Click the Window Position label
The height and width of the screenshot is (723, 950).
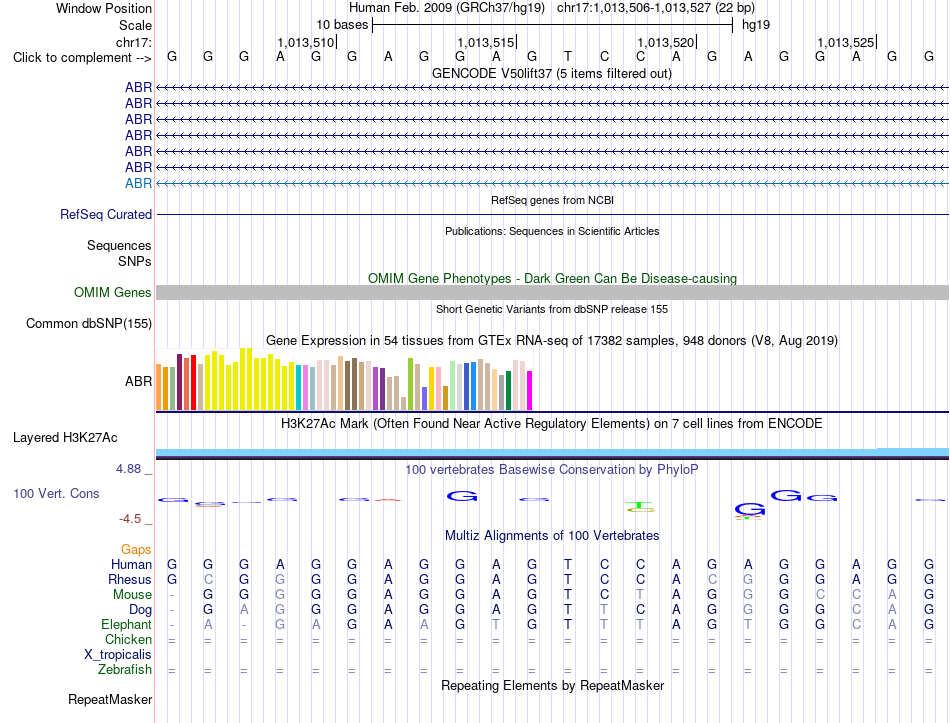point(104,8)
